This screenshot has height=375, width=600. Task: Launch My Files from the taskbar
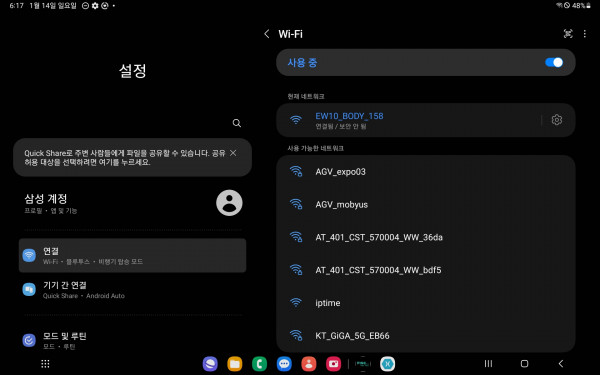235,364
